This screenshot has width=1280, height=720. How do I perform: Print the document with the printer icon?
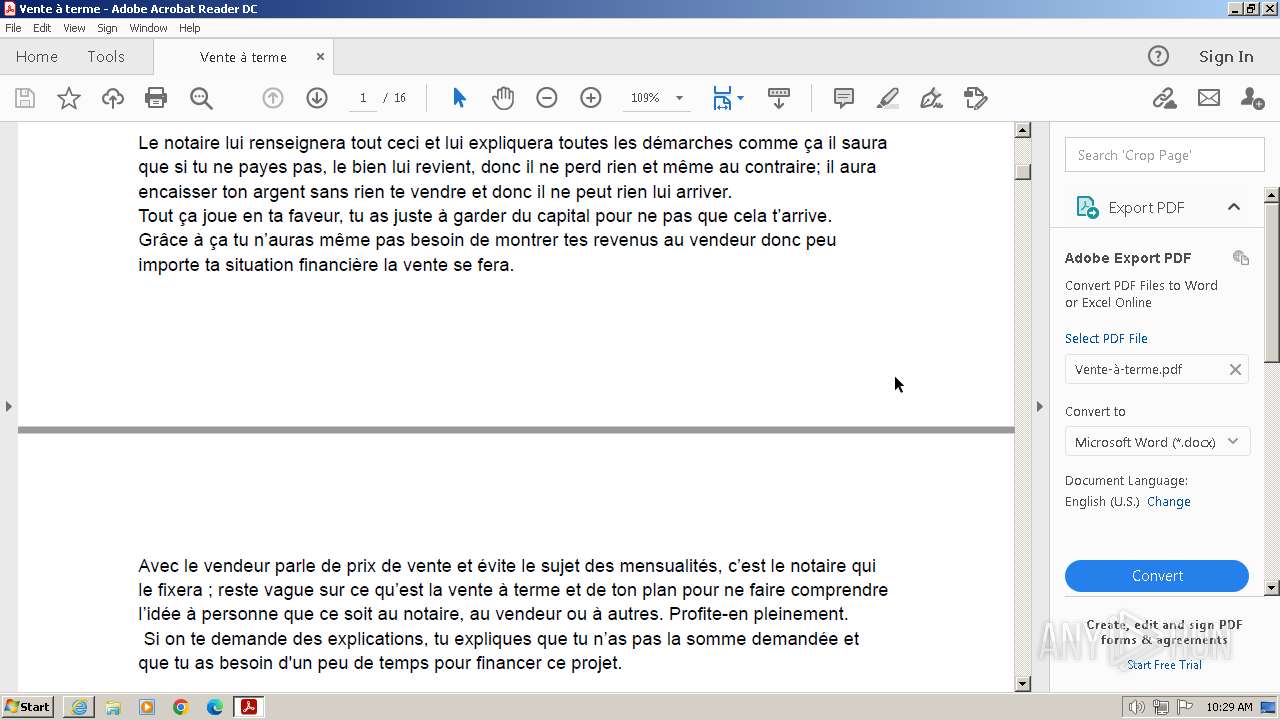156,98
